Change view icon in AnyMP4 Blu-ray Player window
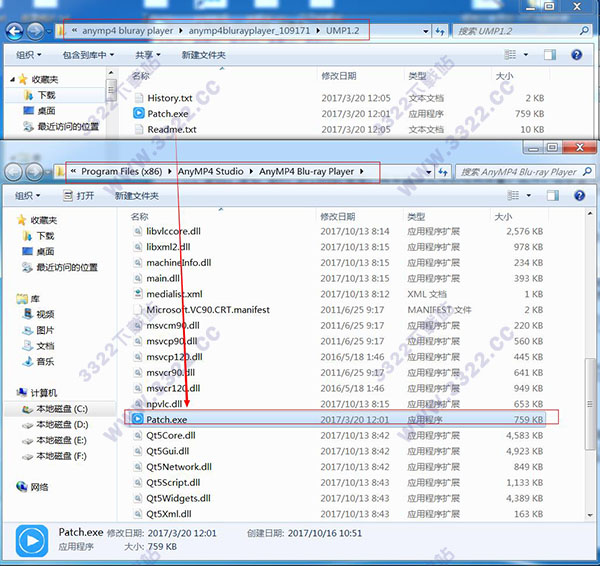This screenshot has width=600, height=566. click(513, 196)
